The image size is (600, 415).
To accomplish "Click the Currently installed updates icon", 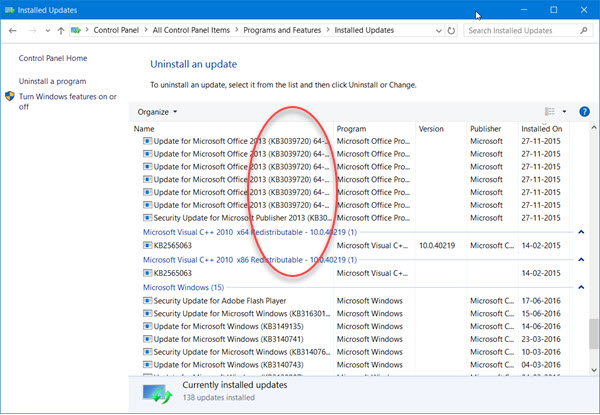I will [158, 394].
